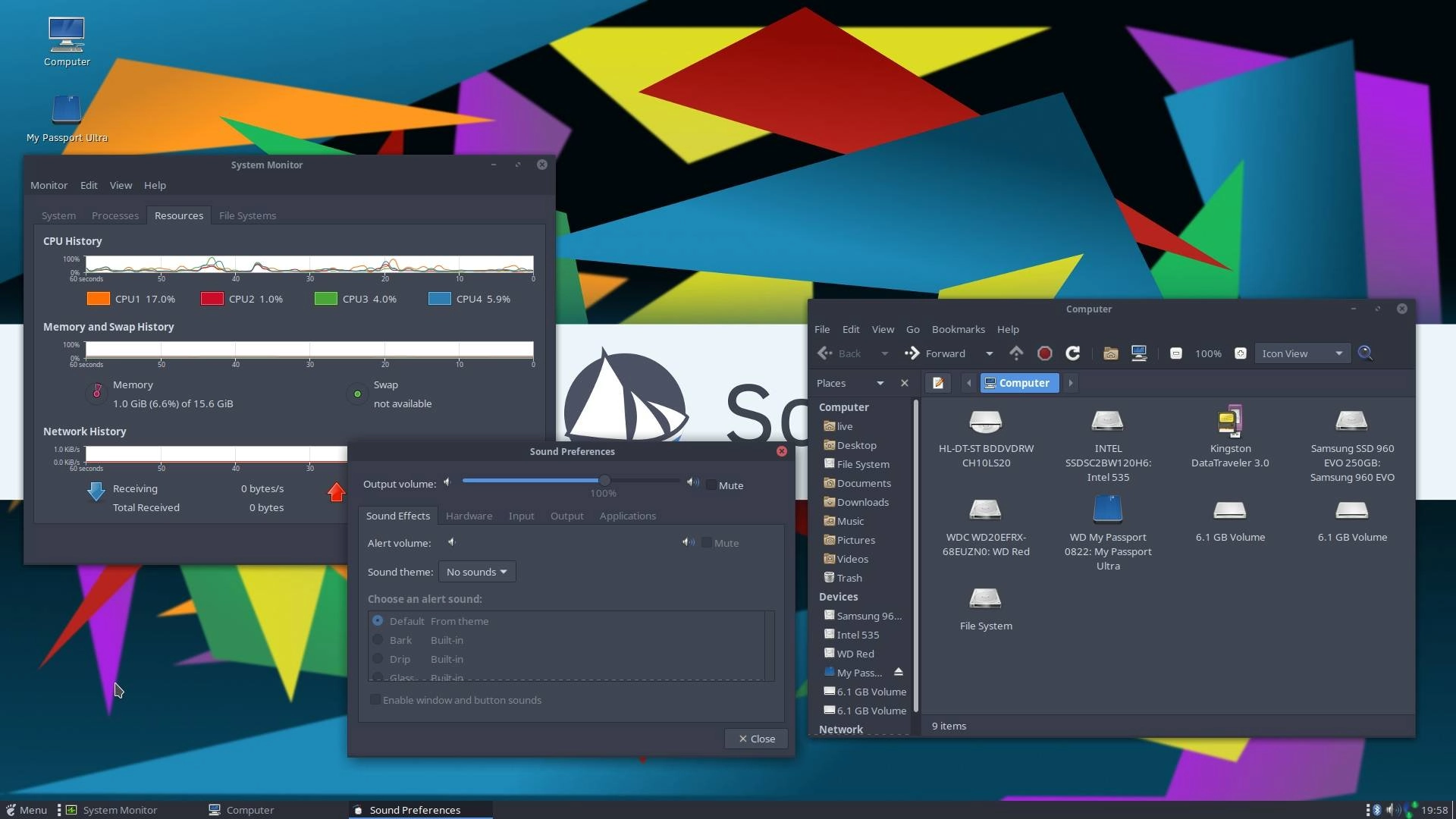Screen dimensions: 1456x819
Task: Adjust the Output volume slider
Action: coord(571,480)
